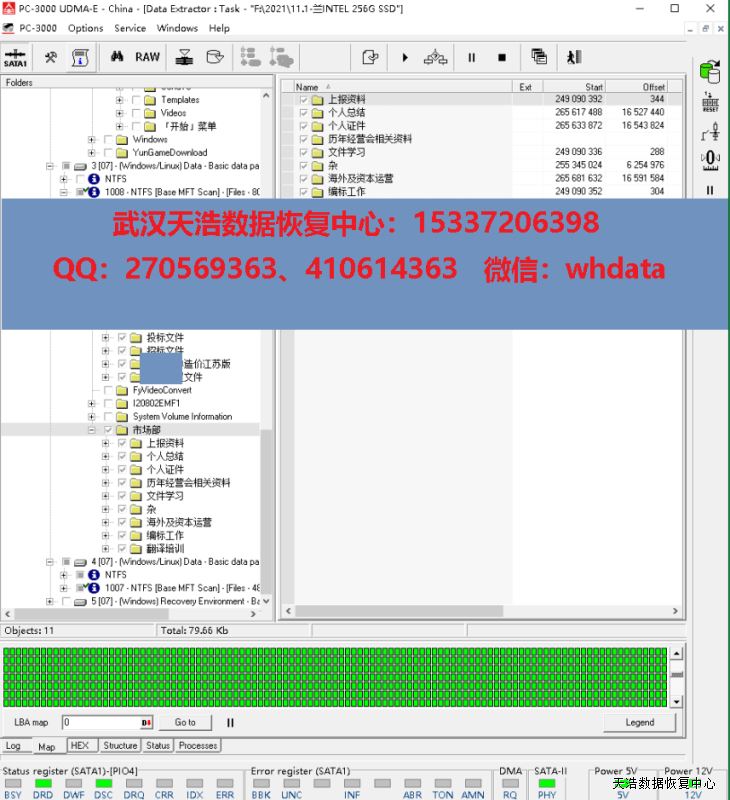Click the LBA map input field
This screenshot has width=730, height=800.
tap(100, 722)
